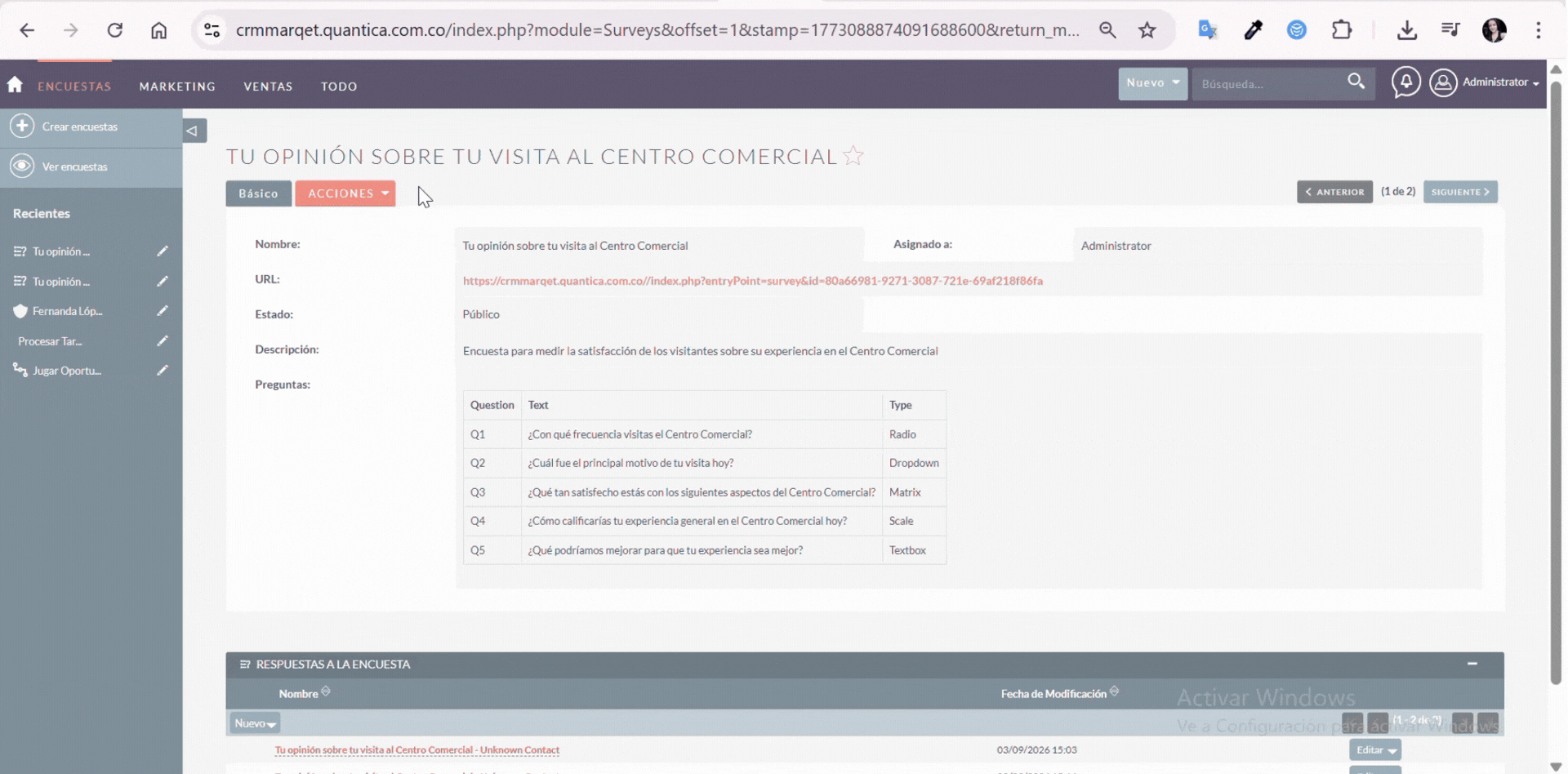Go to the SIGUIENTE record

(1459, 192)
